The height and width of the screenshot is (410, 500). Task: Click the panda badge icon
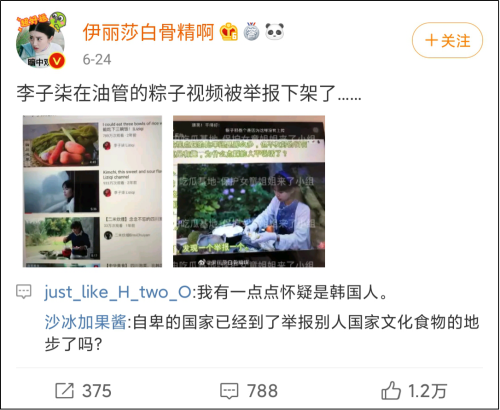274,32
